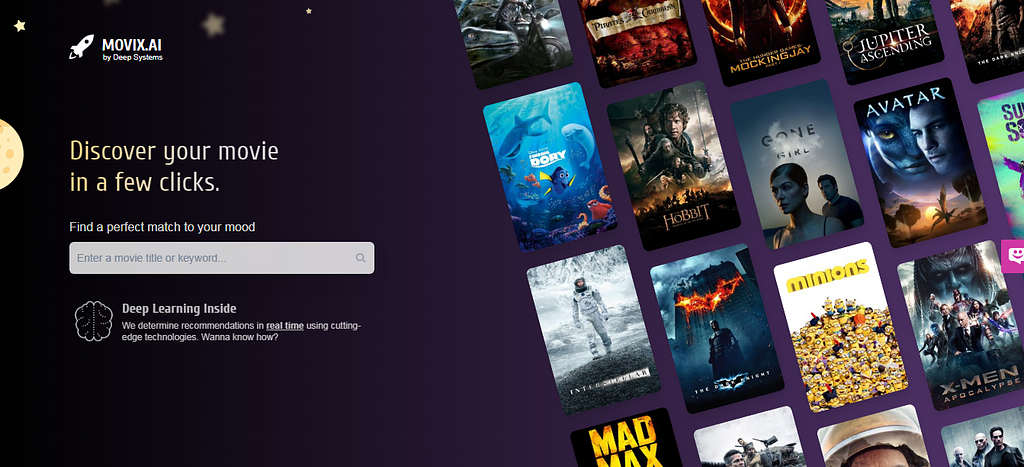
Task: Open the pink chat feedback widget
Action: tap(1013, 256)
